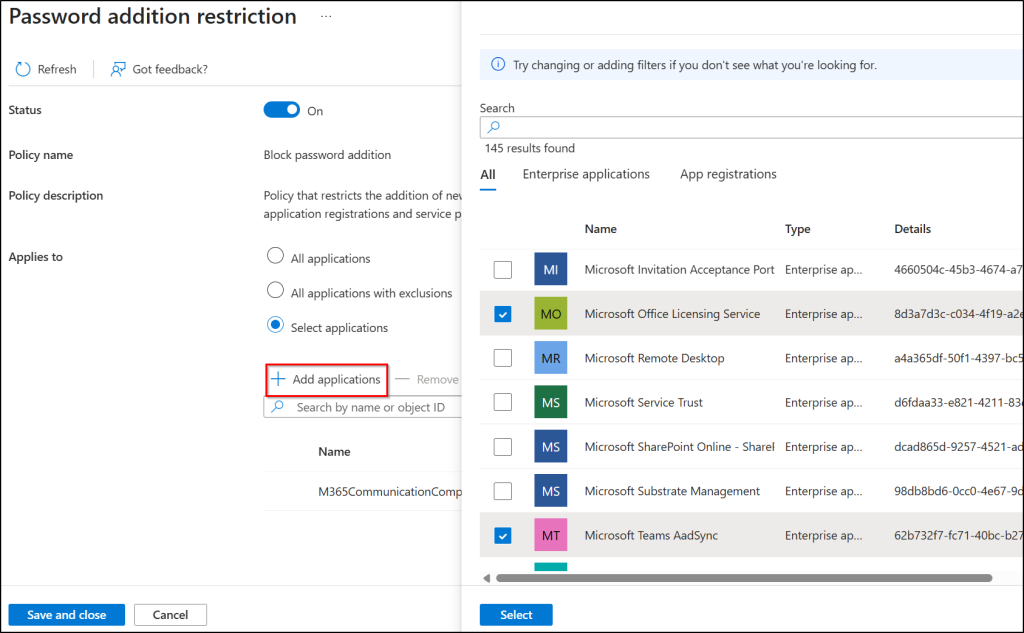This screenshot has width=1024, height=633.
Task: Click the Save and close button
Action: tap(66, 615)
